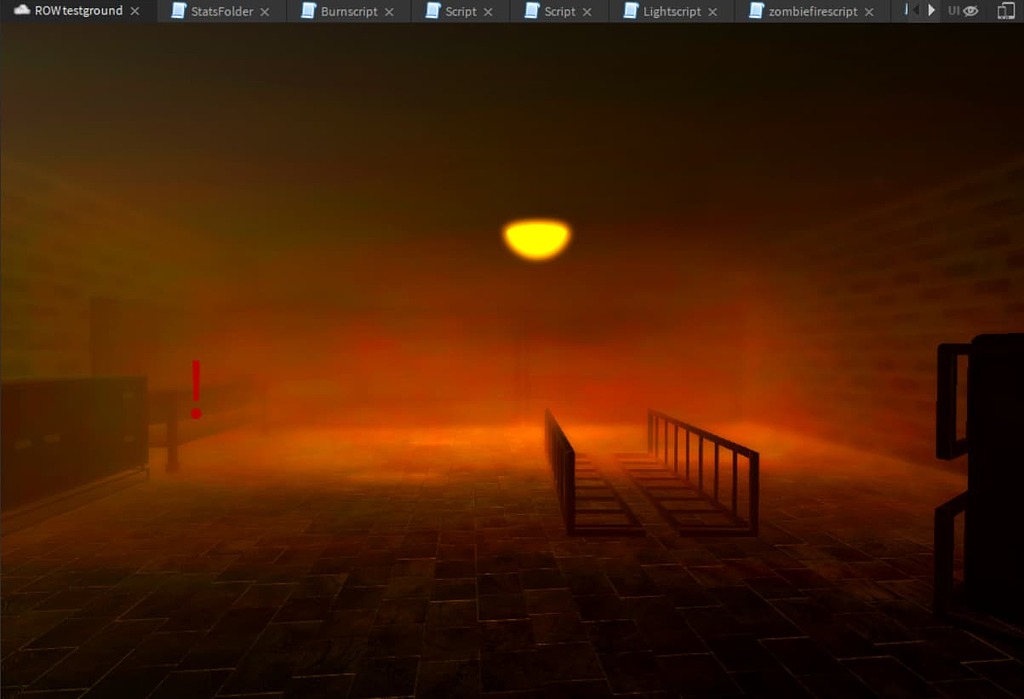Click the right tab scroll arrow
Viewport: 1024px width, 699px height.
[929, 10]
